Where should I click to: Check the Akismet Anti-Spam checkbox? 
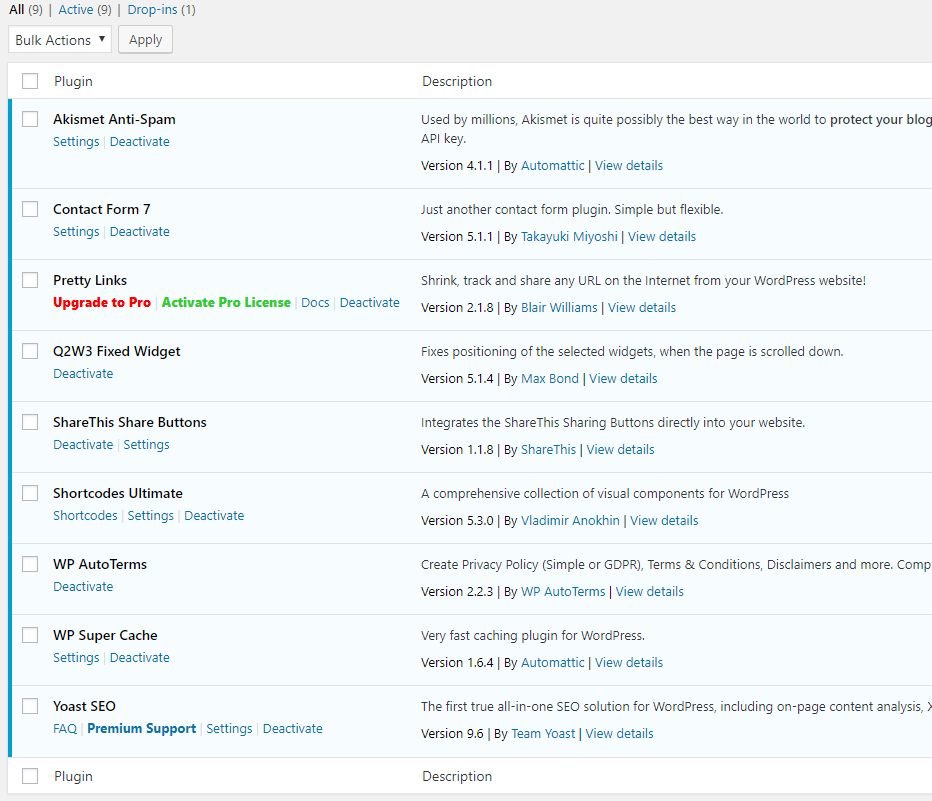pos(30,119)
